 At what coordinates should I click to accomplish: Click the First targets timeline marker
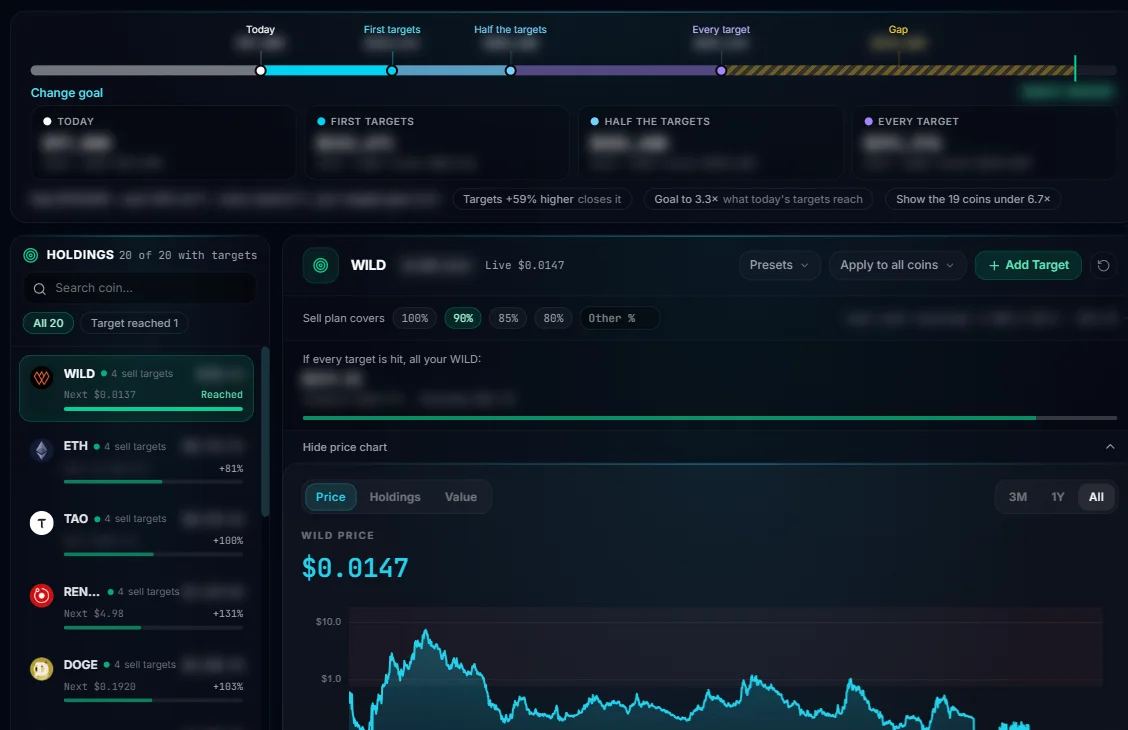pyautogui.click(x=392, y=70)
